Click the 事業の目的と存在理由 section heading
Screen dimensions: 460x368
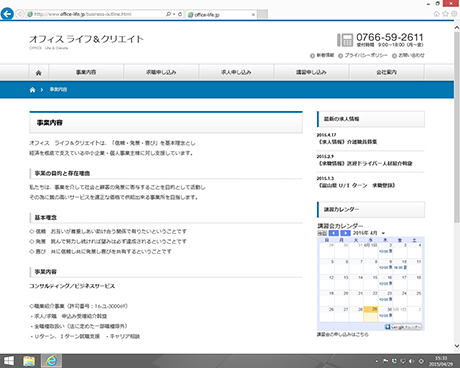(62, 173)
